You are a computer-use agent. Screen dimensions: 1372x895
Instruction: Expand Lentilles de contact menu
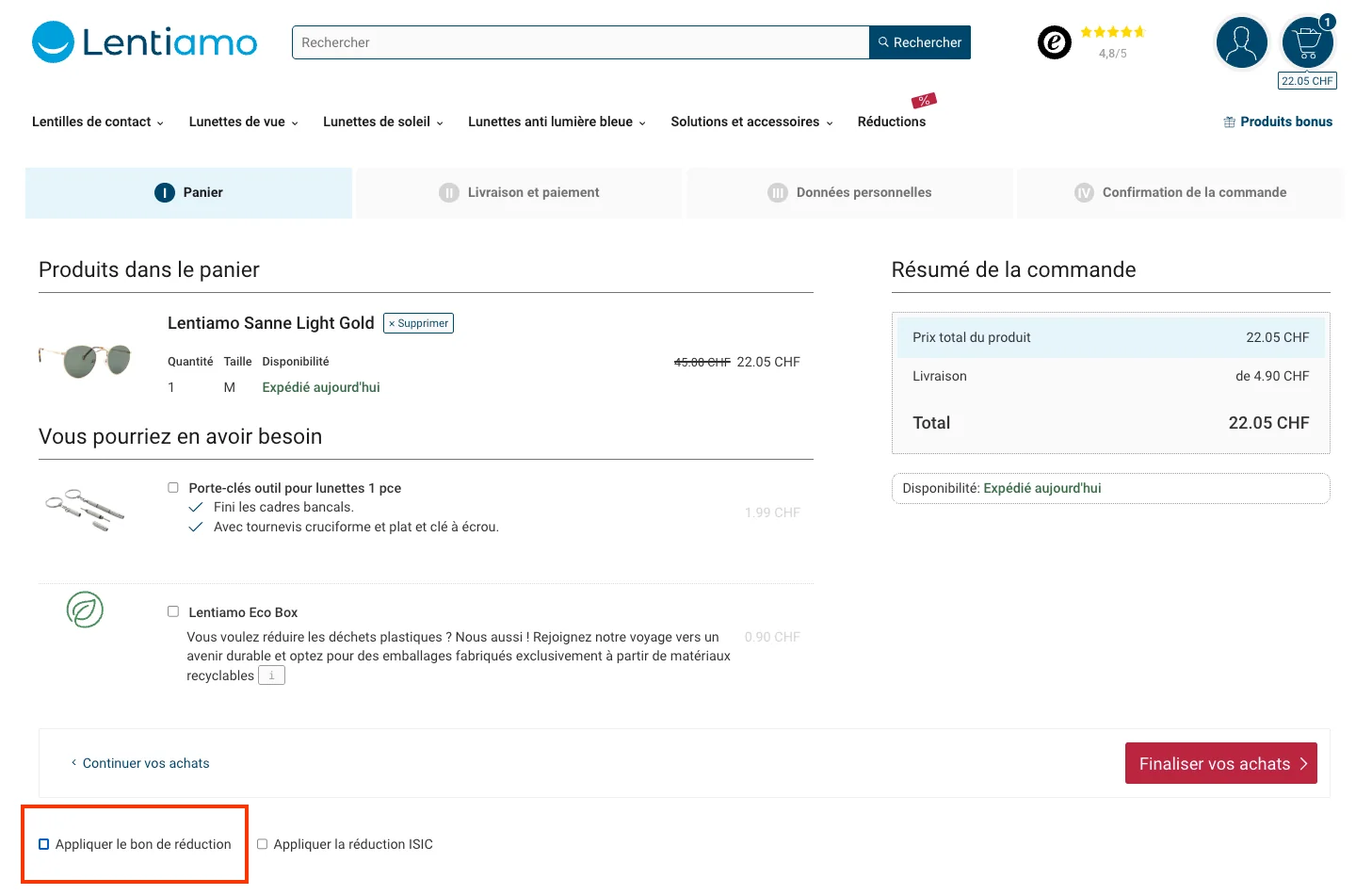click(x=98, y=122)
